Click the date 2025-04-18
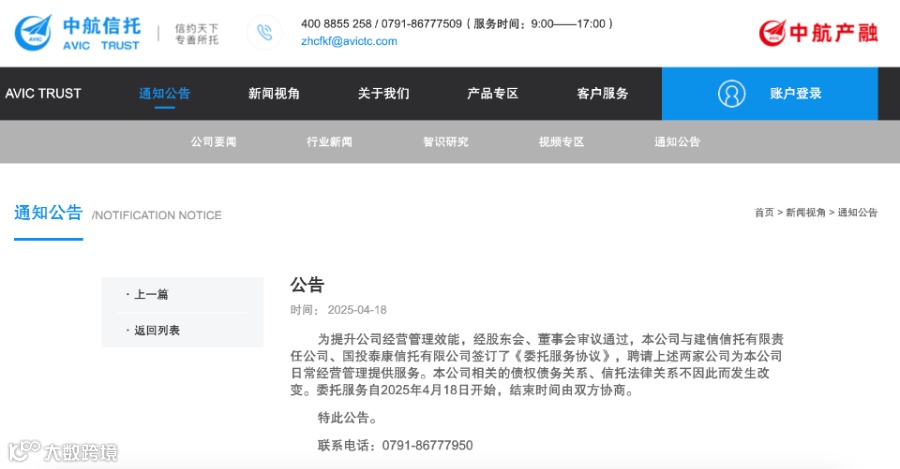900x469 pixels. click(357, 310)
